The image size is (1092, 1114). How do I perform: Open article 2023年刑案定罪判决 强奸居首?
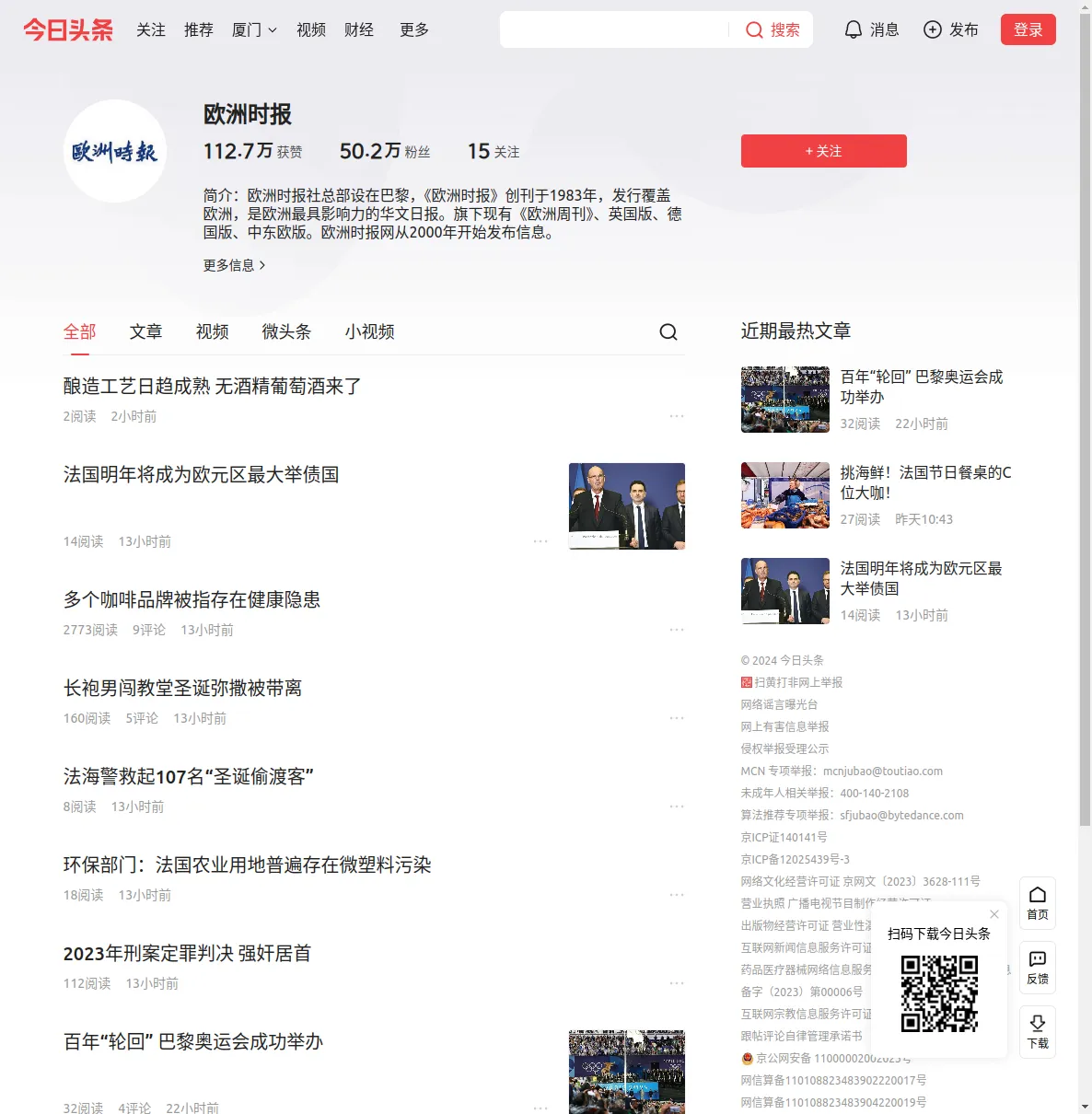coord(188,953)
